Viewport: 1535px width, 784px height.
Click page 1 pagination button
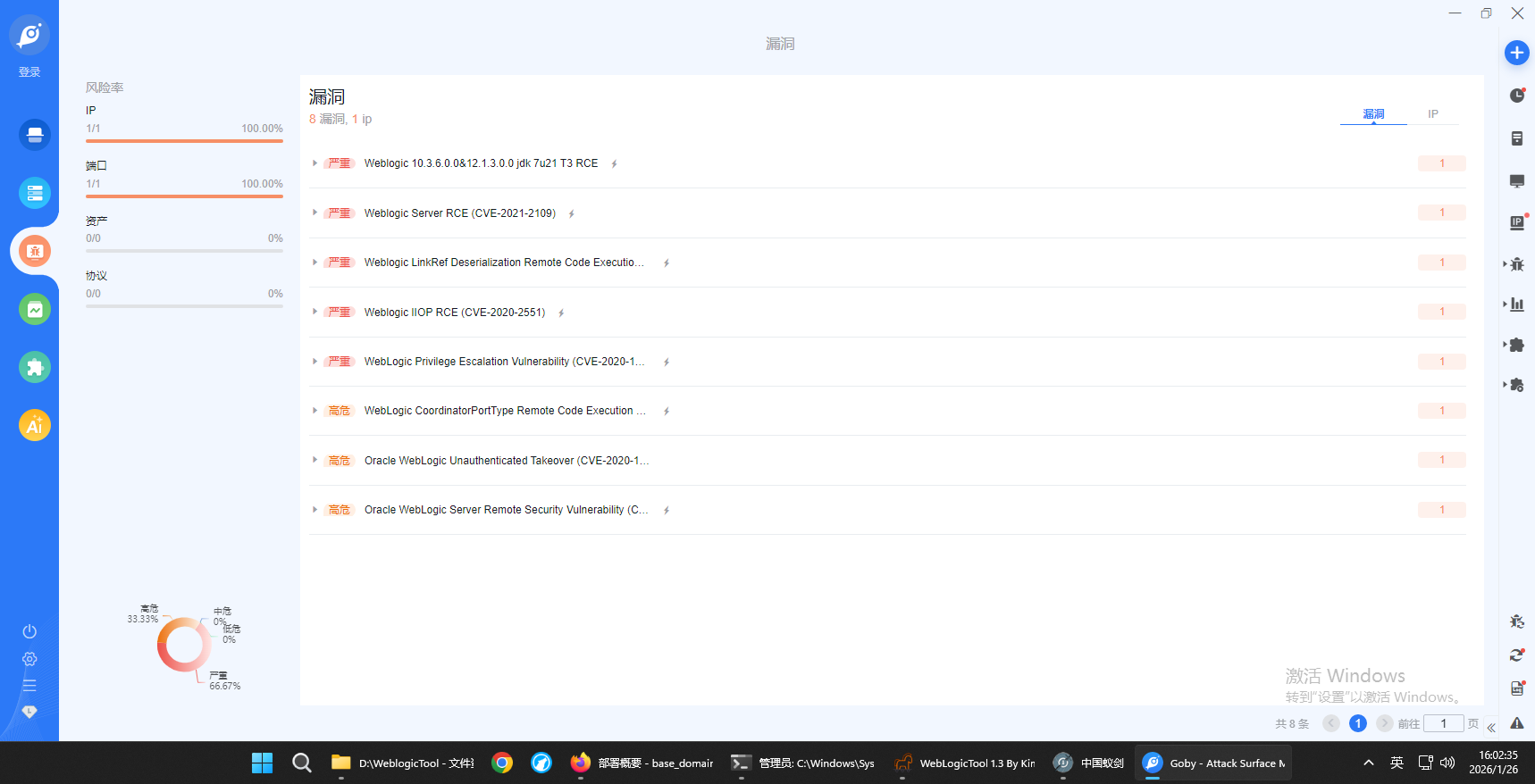(1358, 723)
